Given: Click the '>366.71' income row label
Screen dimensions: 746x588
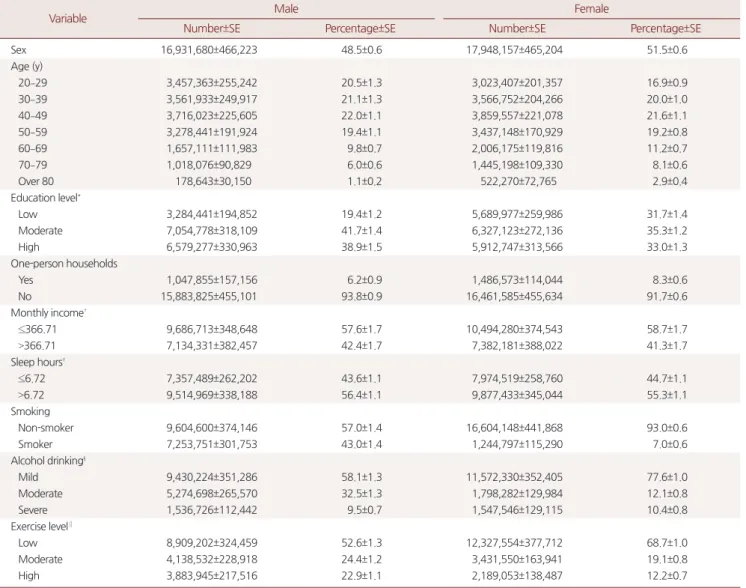Looking at the screenshot, I should tap(37, 345).
